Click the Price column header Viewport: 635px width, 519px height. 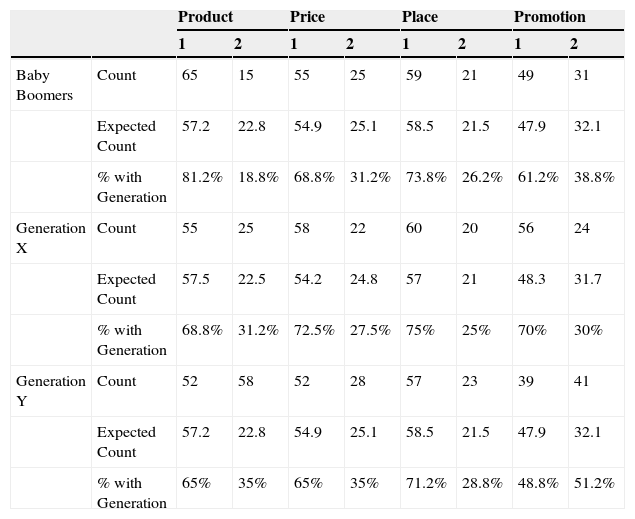pyautogui.click(x=307, y=17)
